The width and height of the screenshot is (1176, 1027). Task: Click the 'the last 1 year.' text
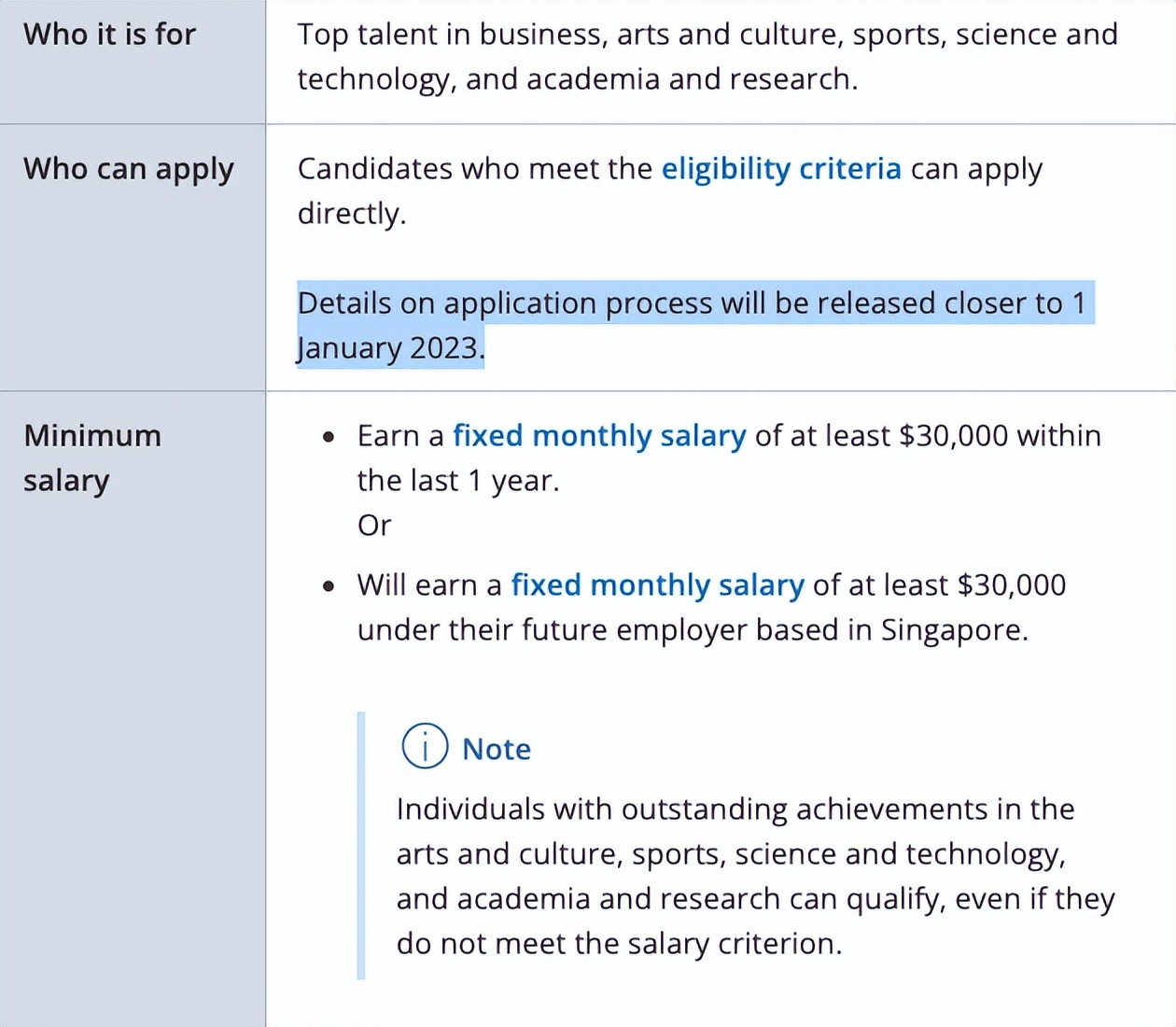point(458,481)
